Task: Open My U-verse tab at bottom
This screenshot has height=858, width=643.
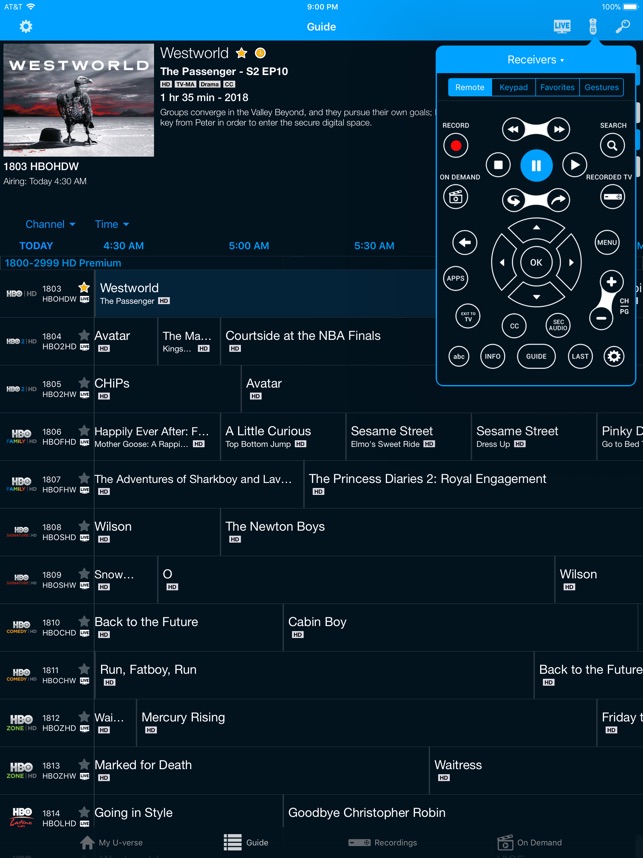Action: 111,843
